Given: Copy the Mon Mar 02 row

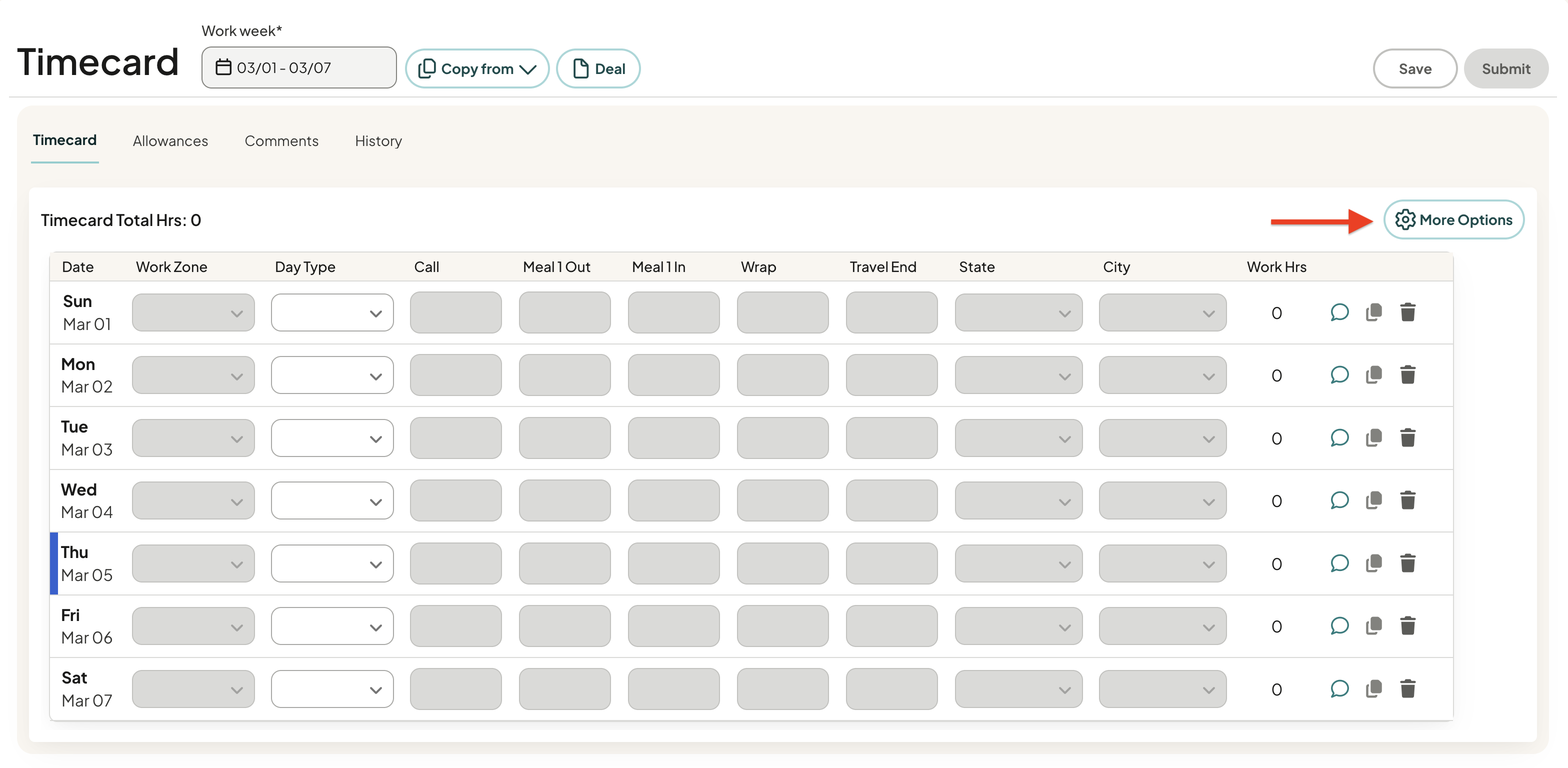Looking at the screenshot, I should [x=1374, y=375].
